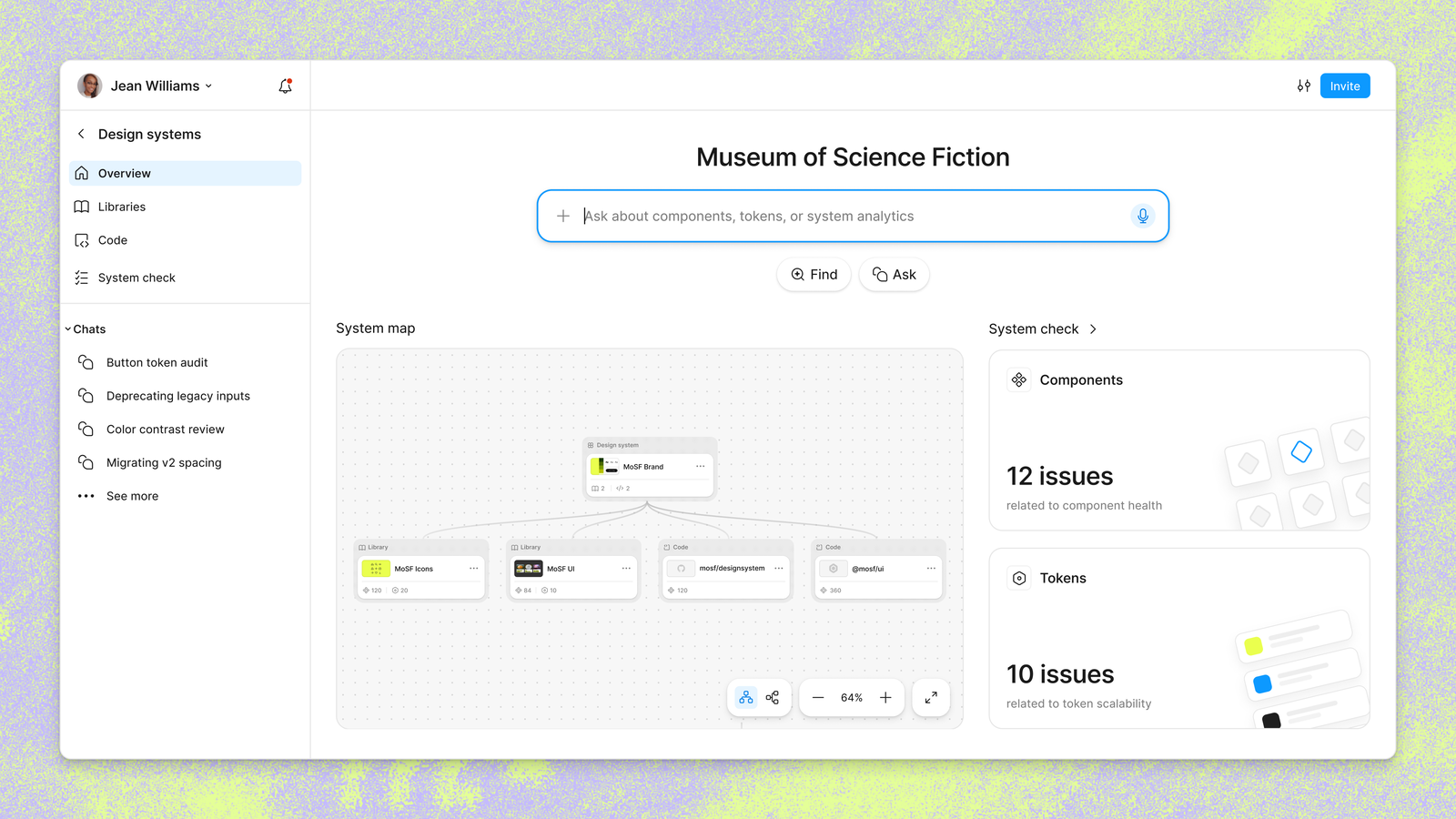Open the Jean Williams account dropdown
Screen dimensions: 1456x819
161,86
